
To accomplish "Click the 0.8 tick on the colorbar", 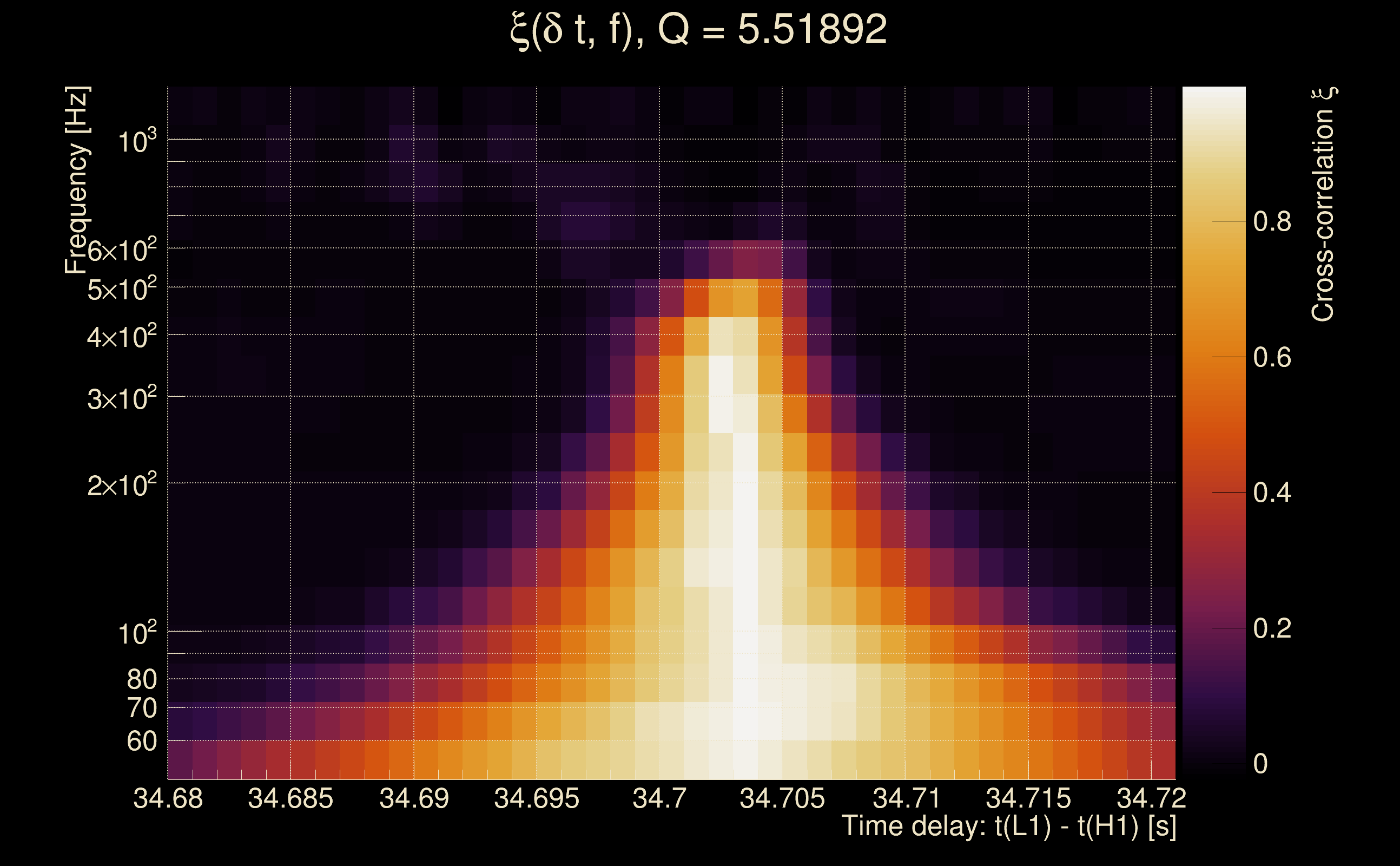I will point(1272,221).
